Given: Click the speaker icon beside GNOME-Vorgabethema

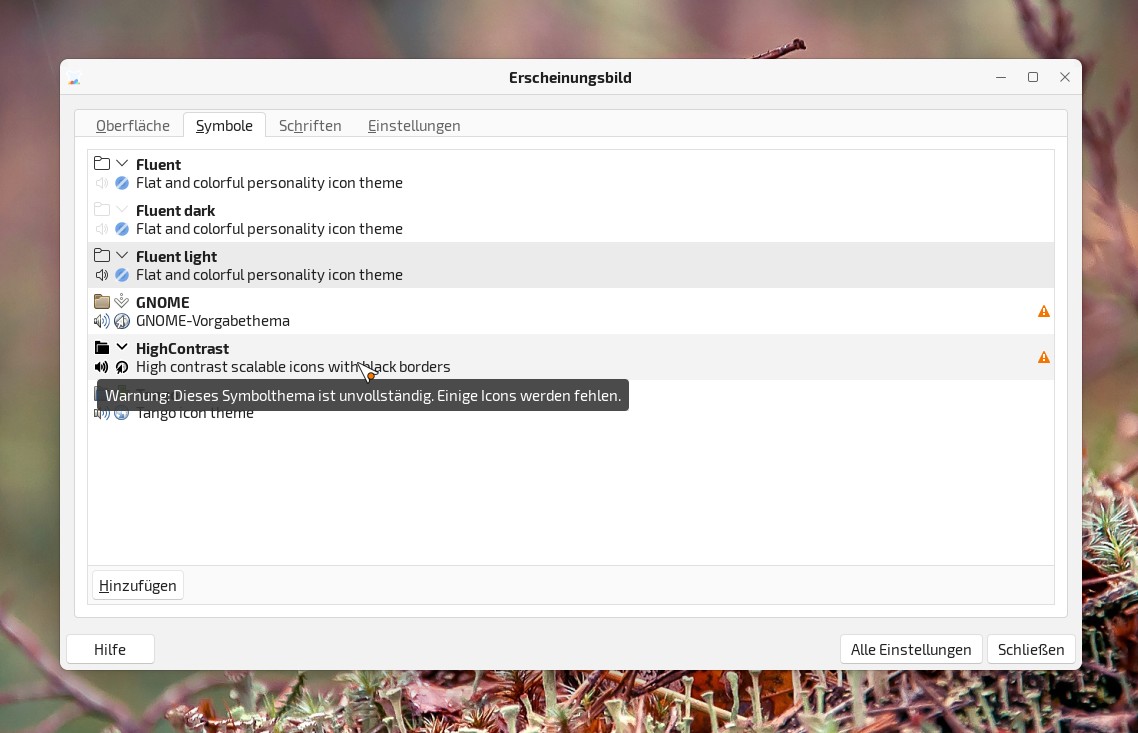Looking at the screenshot, I should pos(102,321).
